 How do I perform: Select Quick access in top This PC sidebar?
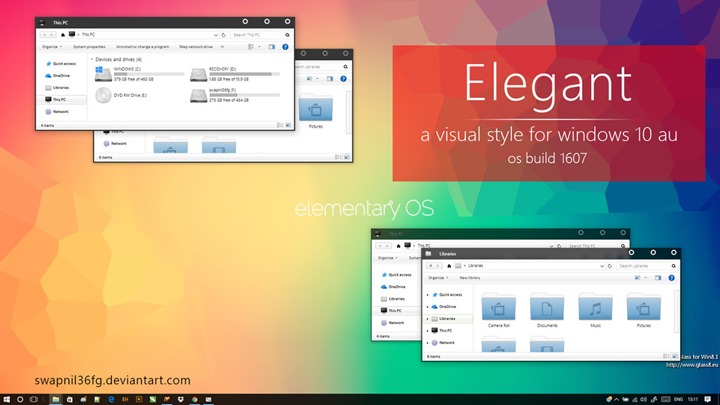pos(61,64)
